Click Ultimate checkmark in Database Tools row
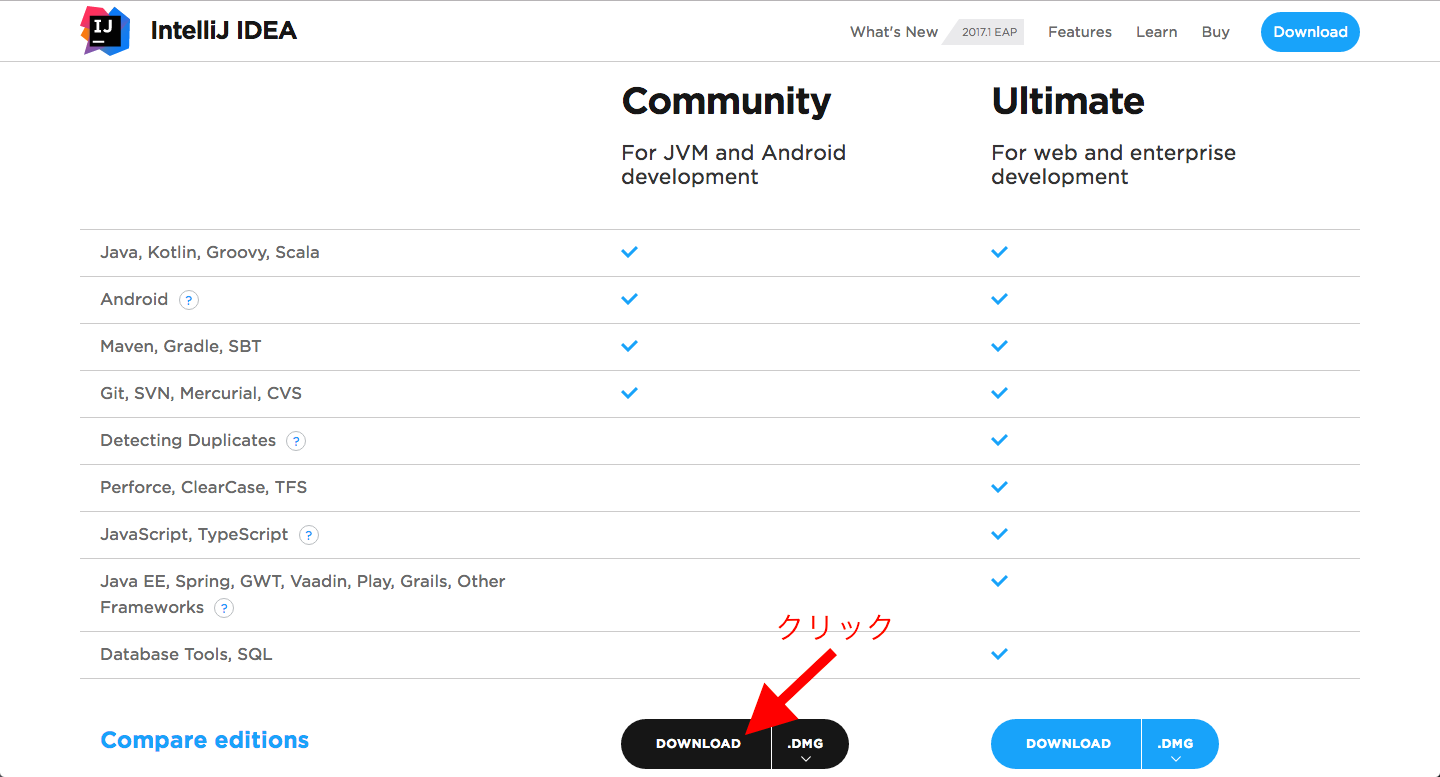Screen dimensions: 1440x777 pos(999,654)
